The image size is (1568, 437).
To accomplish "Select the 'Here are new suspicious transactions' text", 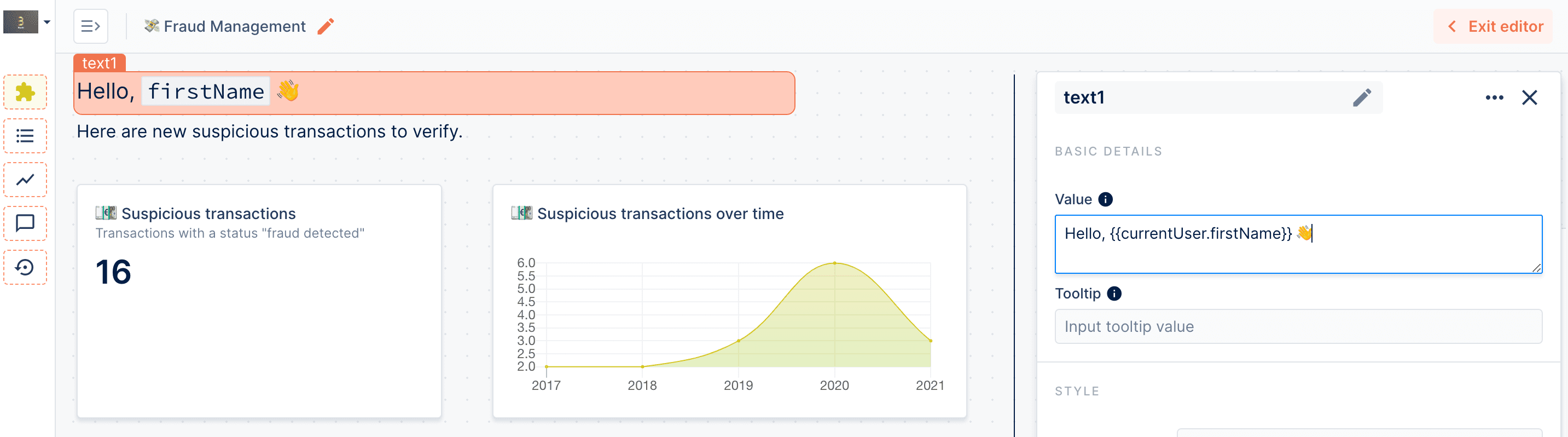I will click(269, 131).
